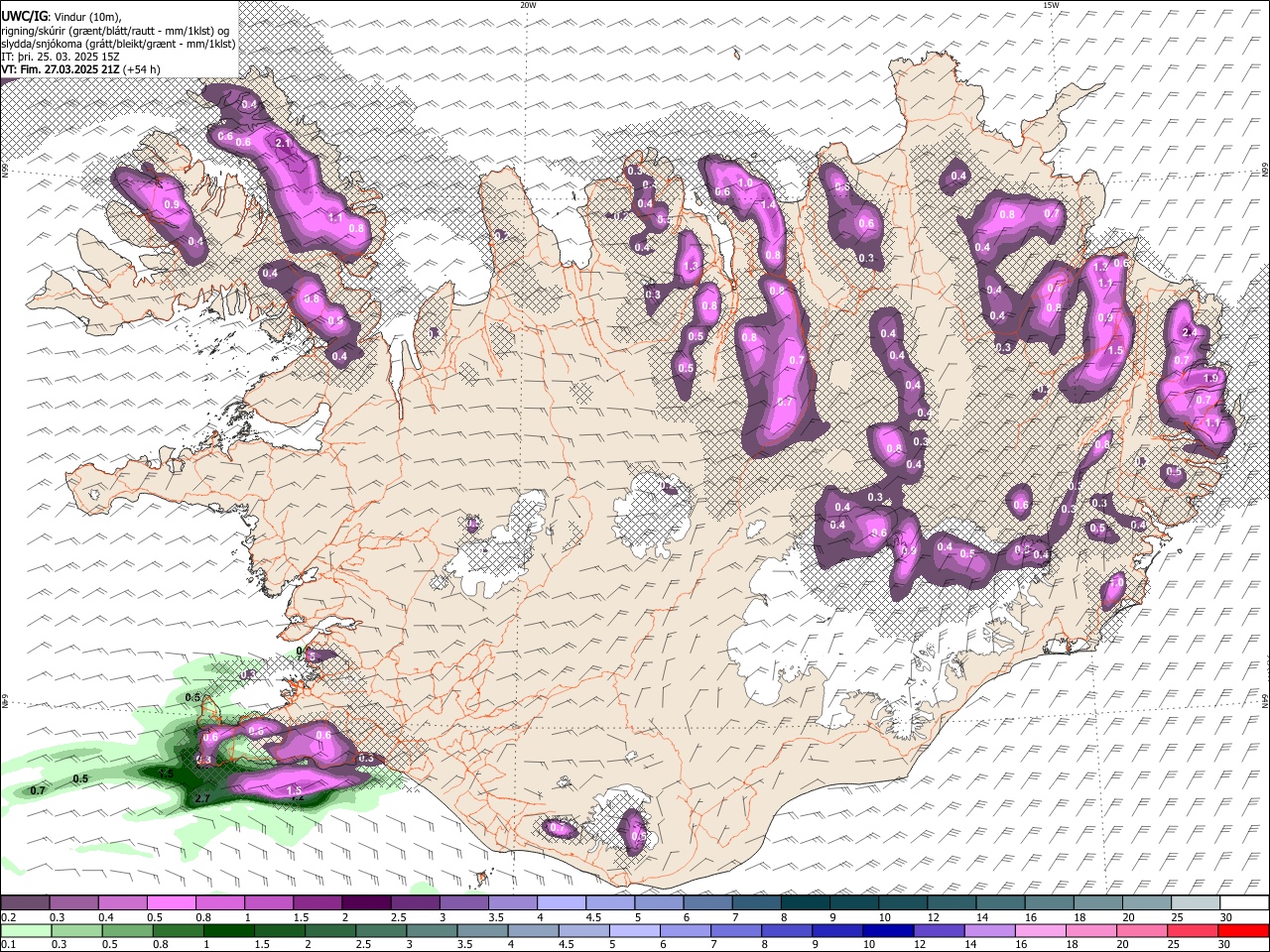The image size is (1270, 952).
Task: Pick the snow scale swatch between 12 and 14
Action: click(x=952, y=902)
